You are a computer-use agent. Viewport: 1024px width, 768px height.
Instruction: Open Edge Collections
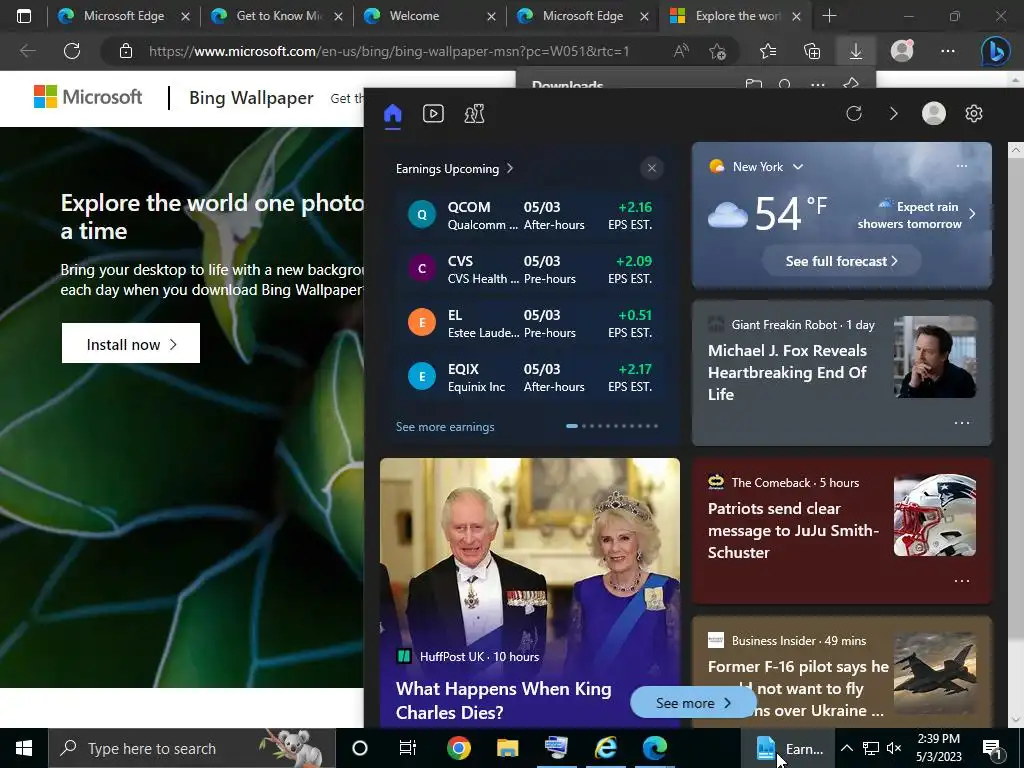point(812,51)
